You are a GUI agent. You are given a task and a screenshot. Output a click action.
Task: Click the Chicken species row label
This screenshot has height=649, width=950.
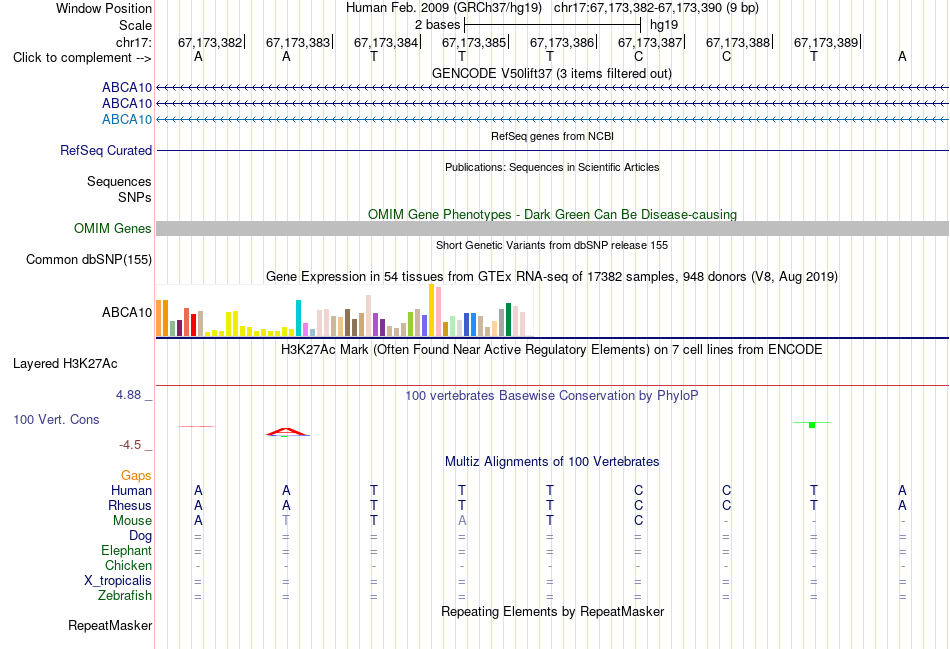tap(128, 565)
